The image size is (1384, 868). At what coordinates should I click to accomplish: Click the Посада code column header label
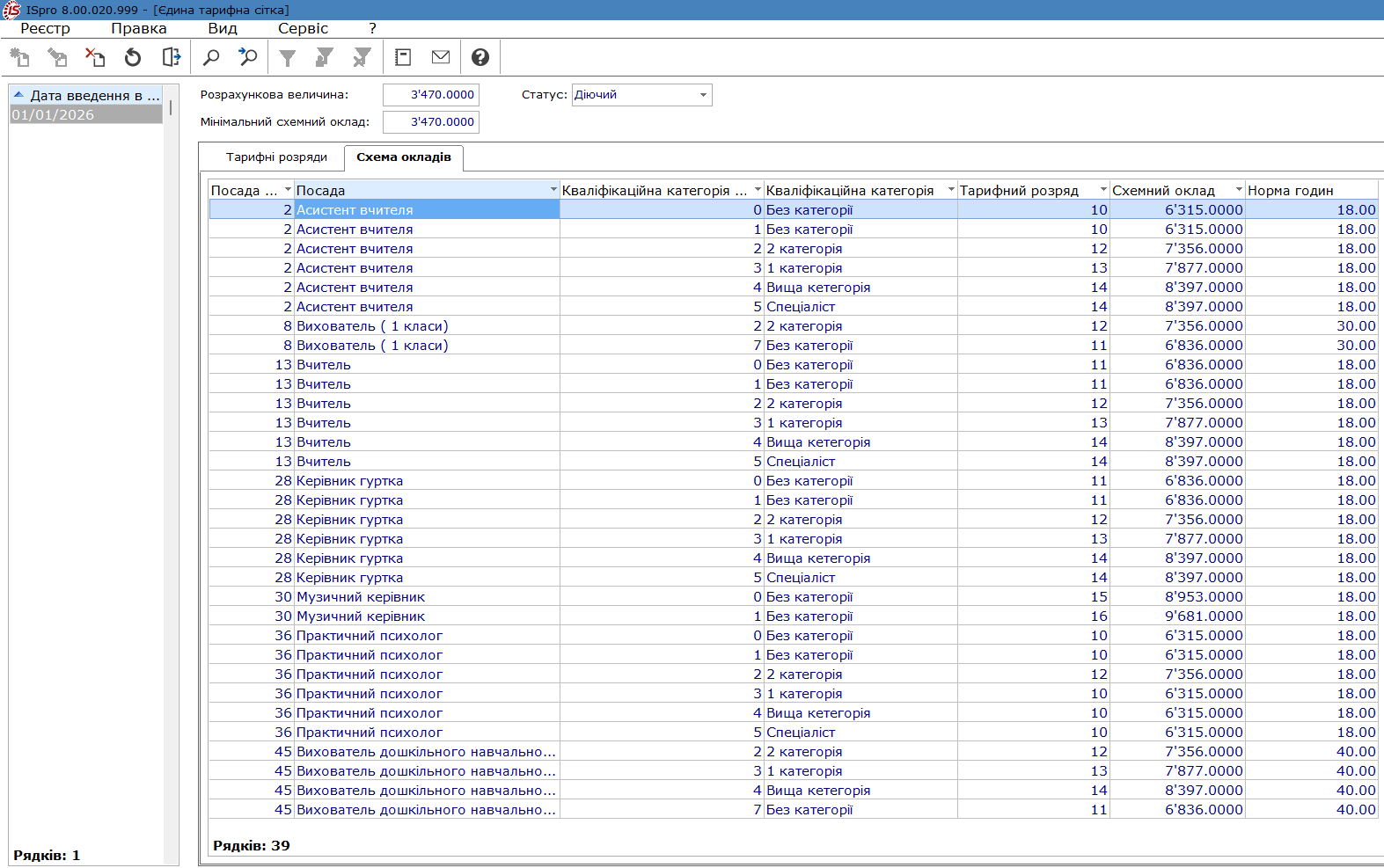(x=244, y=190)
